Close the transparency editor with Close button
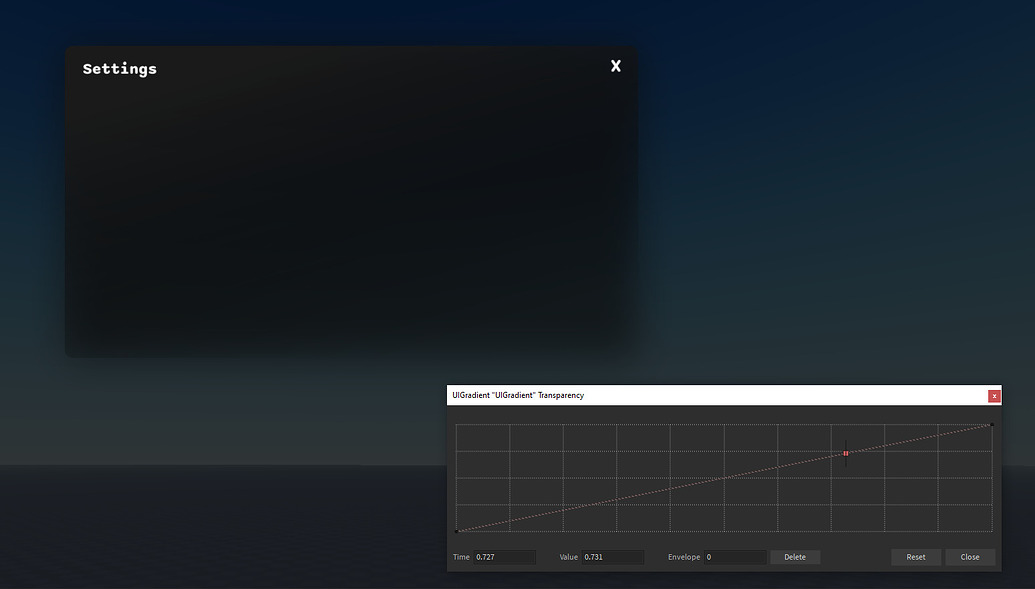This screenshot has width=1035, height=589. coord(970,557)
